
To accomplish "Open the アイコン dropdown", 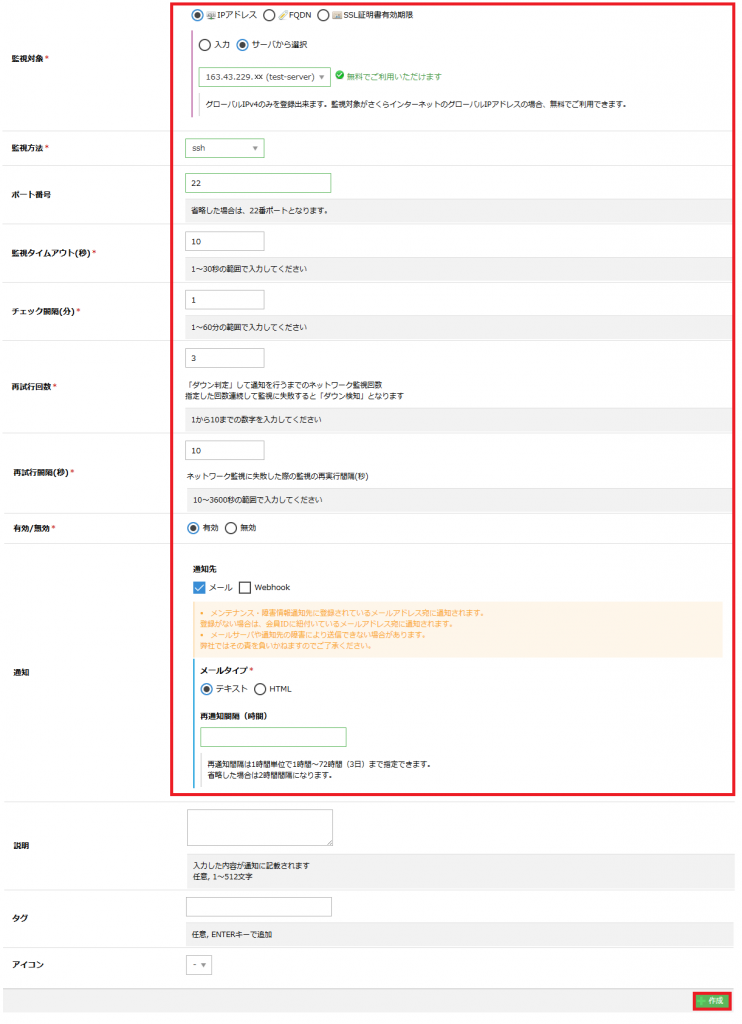I will pos(199,965).
